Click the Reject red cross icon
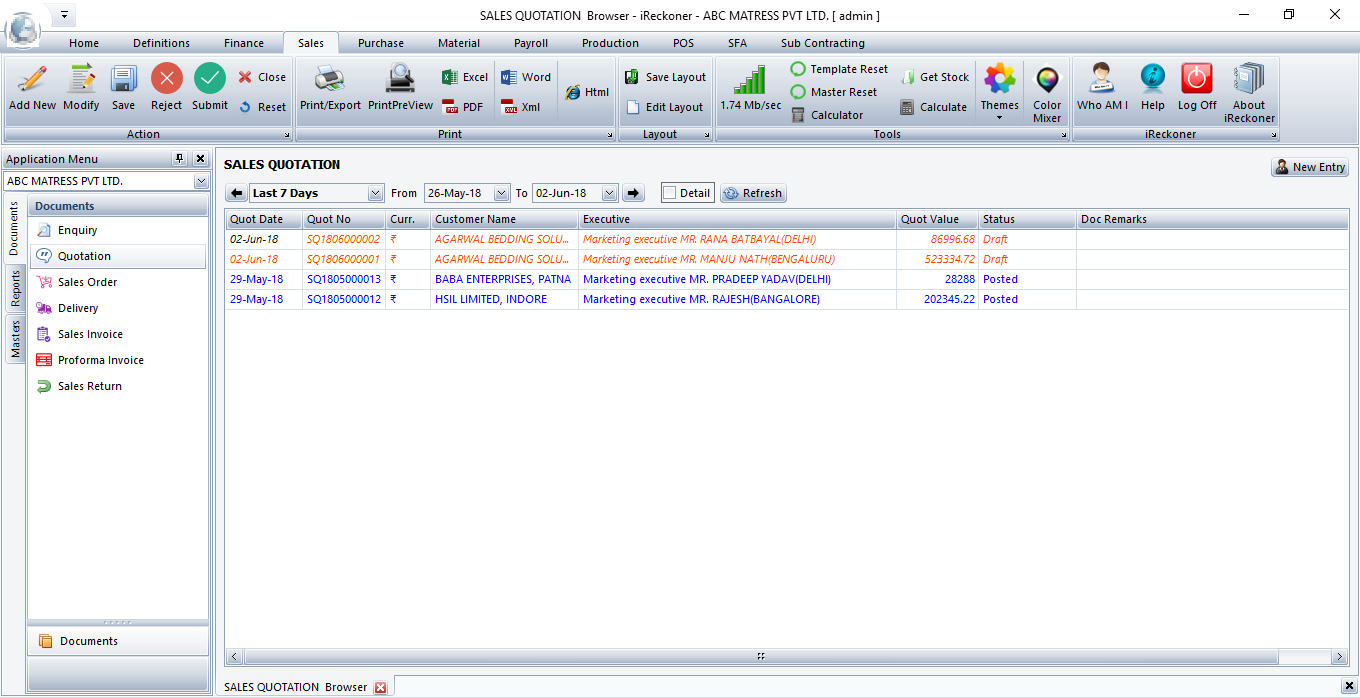 [166, 80]
